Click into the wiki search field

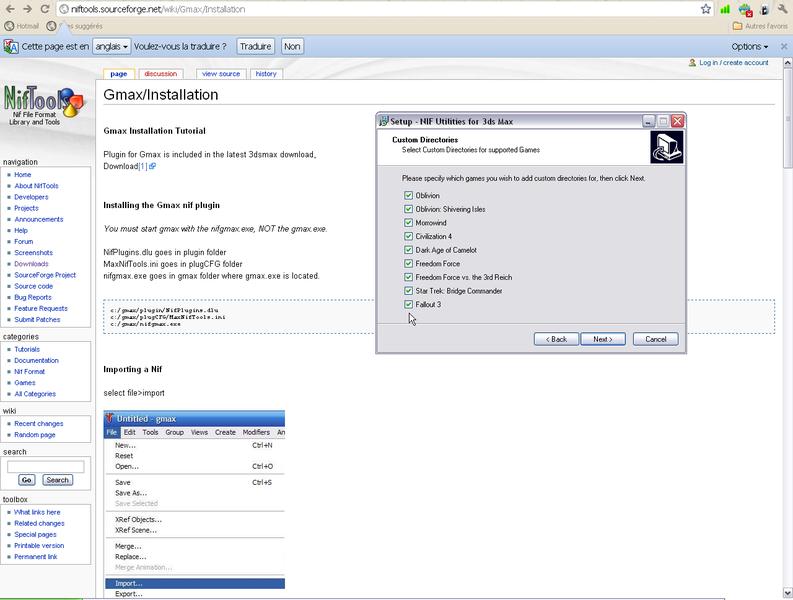tap(46, 467)
